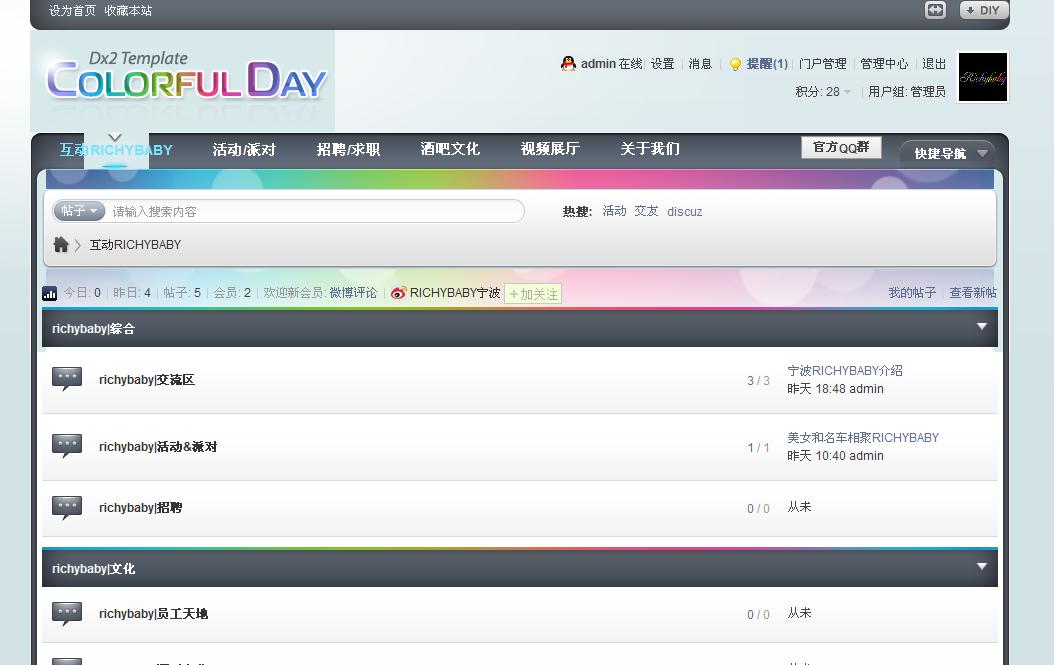Click the 昨天 10:40 admin post info
The height and width of the screenshot is (665, 1054).
[x=836, y=456]
